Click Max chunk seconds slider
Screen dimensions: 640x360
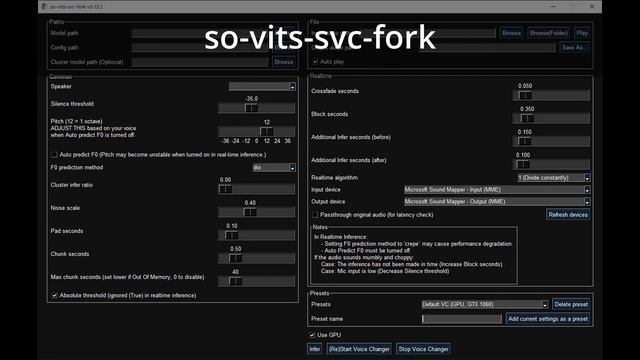[256, 281]
